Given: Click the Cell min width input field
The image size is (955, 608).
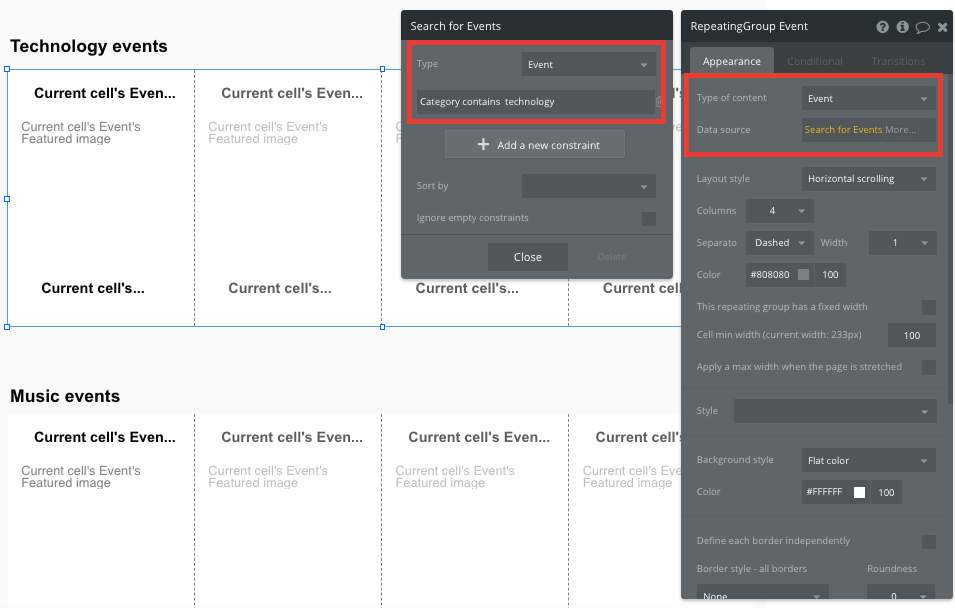Looking at the screenshot, I should pos(911,335).
